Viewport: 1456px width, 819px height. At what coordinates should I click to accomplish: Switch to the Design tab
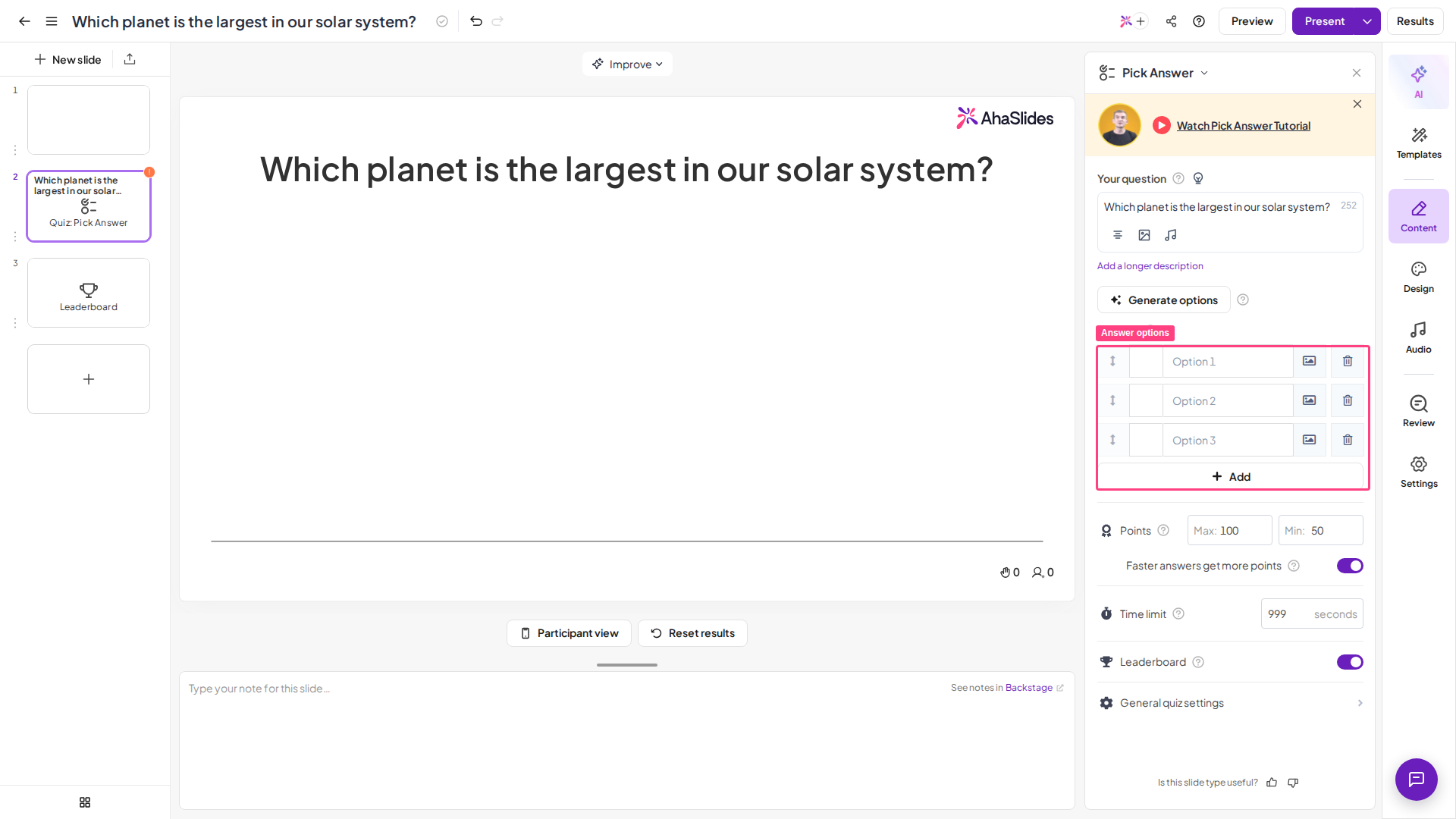1418,278
